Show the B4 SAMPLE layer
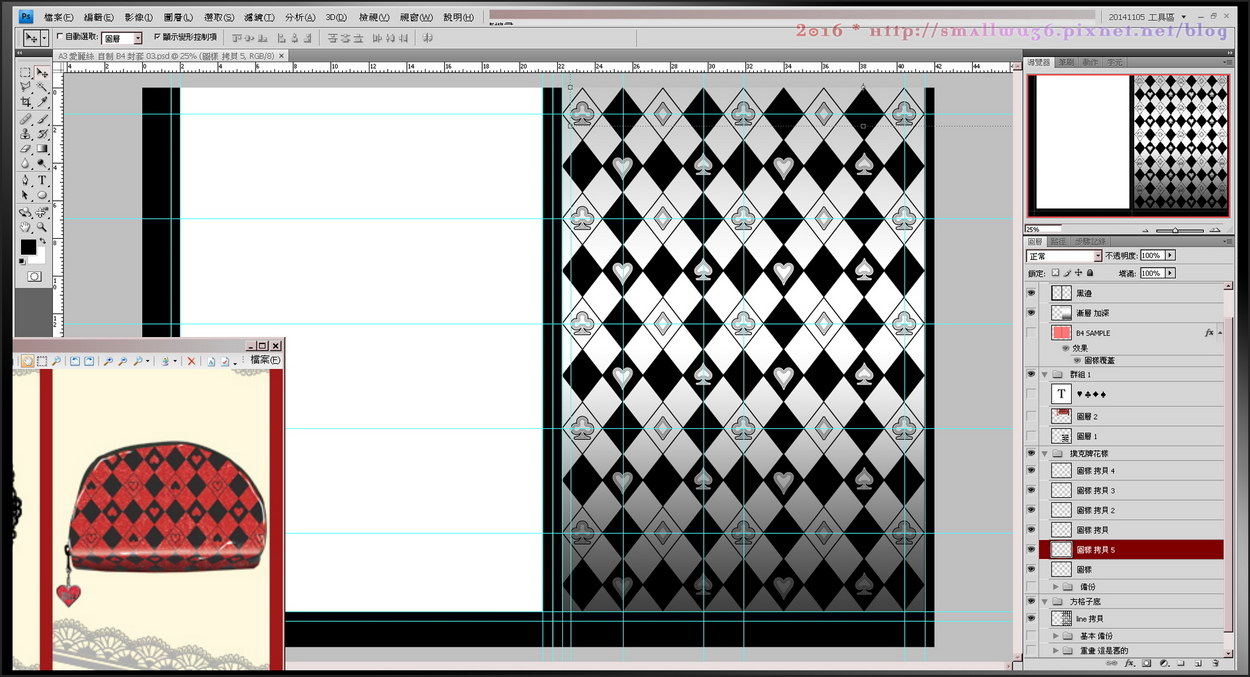 pos(1033,333)
